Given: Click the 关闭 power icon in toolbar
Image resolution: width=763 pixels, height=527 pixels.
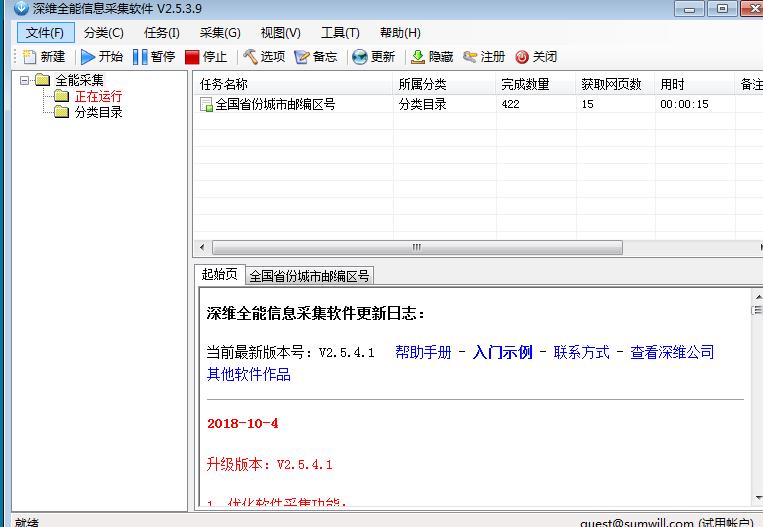Looking at the screenshot, I should pos(522,57).
